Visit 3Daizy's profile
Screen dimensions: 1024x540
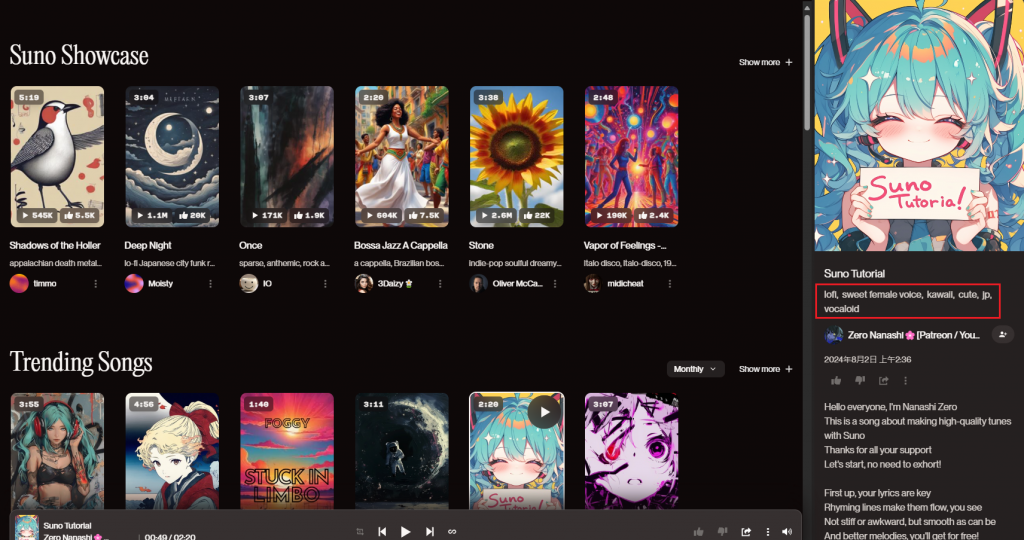pos(396,283)
